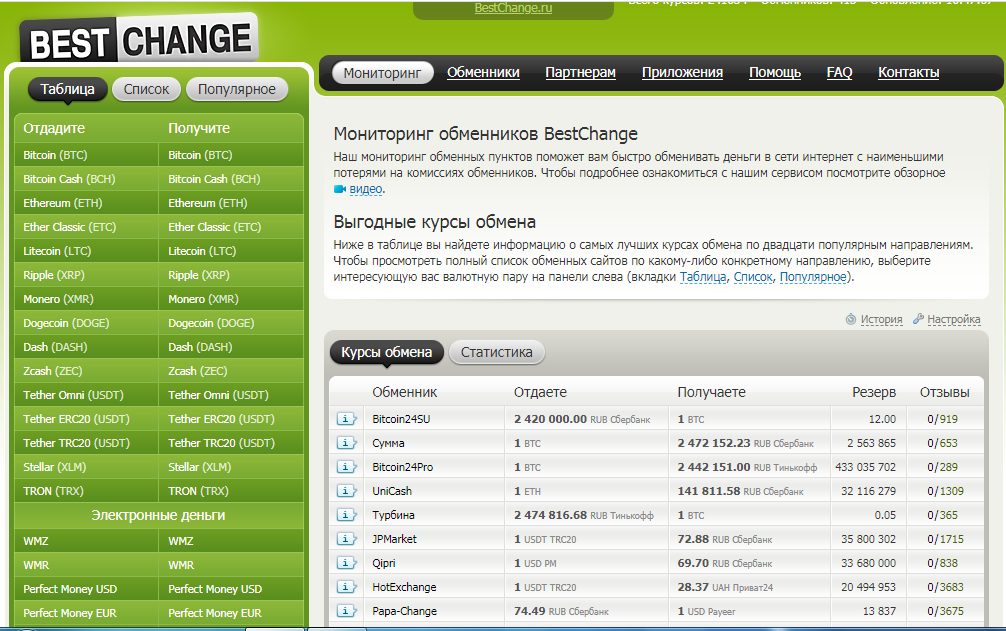This screenshot has height=631, width=1006.
Task: Open the Курсы обмена tab
Action: pos(386,352)
